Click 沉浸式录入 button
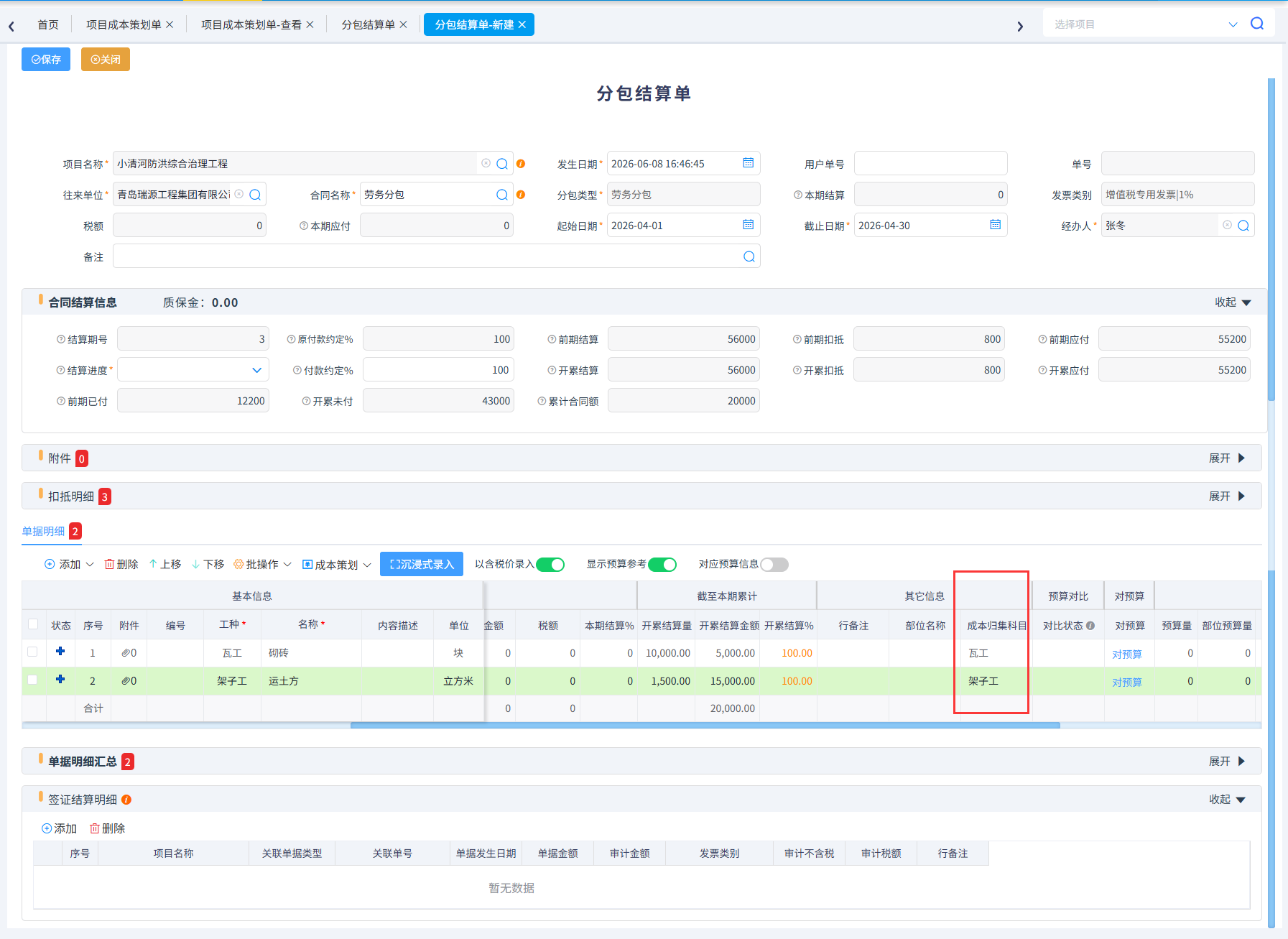The image size is (1288, 939). [422, 564]
